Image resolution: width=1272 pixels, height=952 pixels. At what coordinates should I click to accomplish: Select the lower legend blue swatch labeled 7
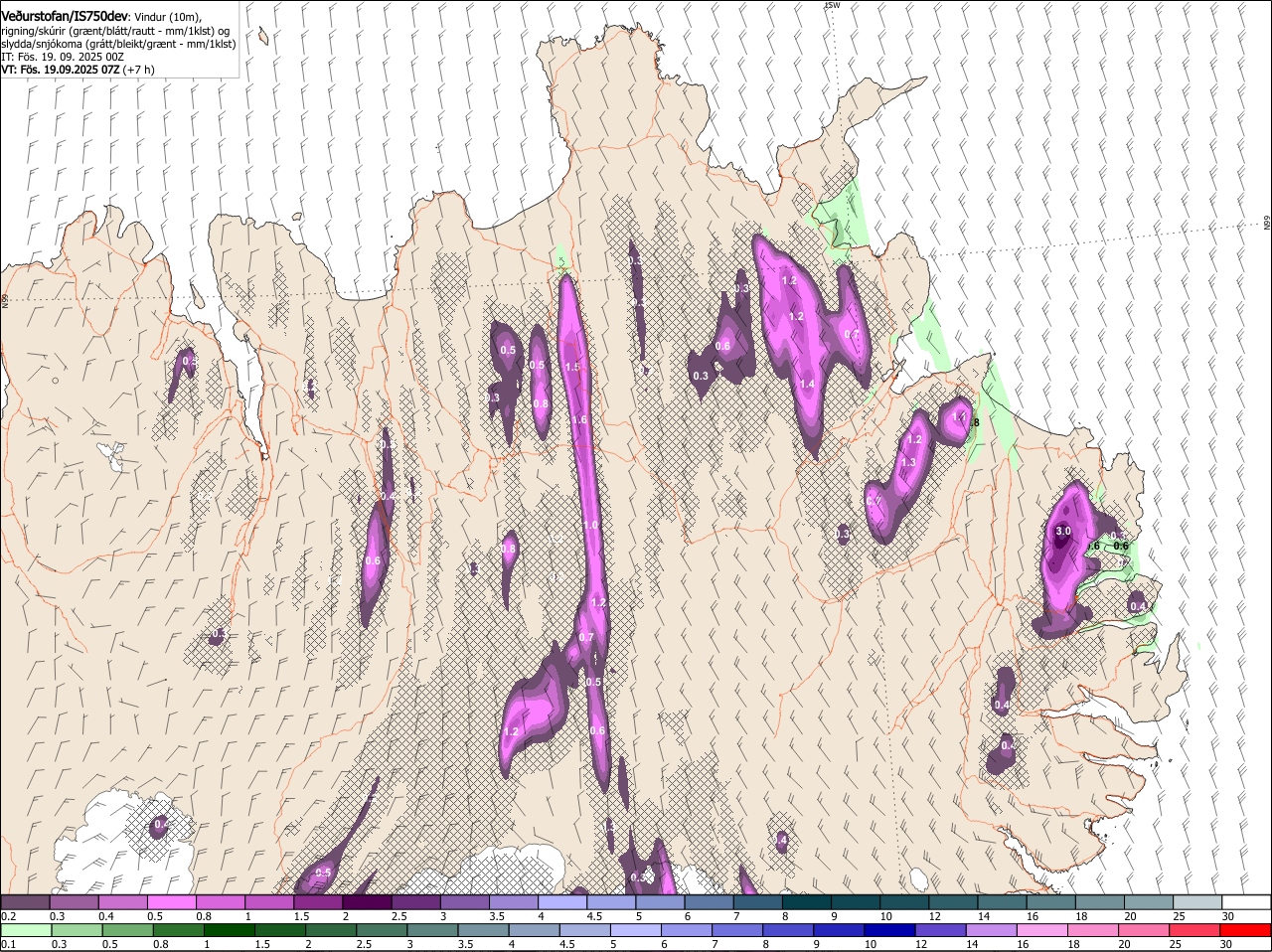coord(738,930)
